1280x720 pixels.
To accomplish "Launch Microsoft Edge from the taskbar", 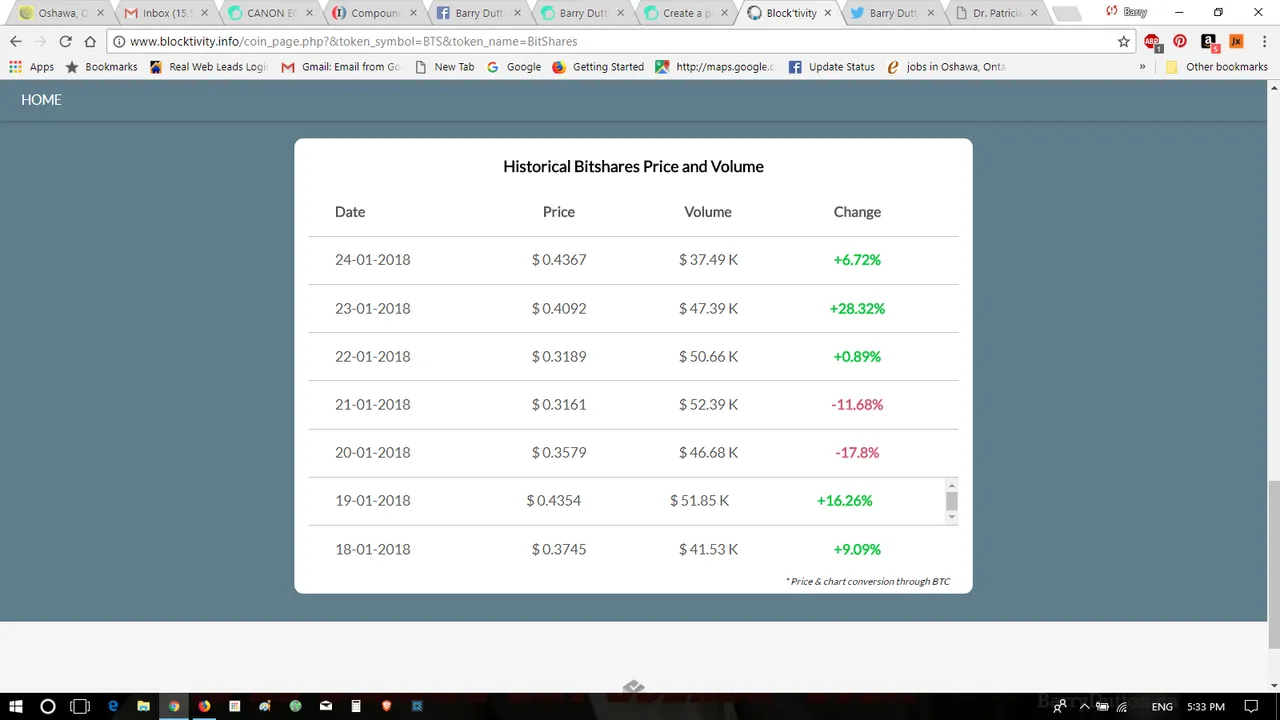I will click(113, 706).
